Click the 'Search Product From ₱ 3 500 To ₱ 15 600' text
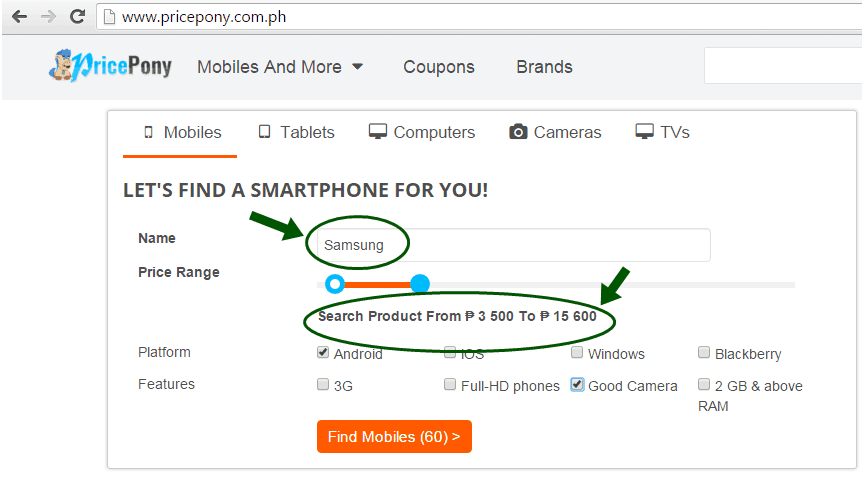This screenshot has height=479, width=862. pyautogui.click(x=457, y=316)
